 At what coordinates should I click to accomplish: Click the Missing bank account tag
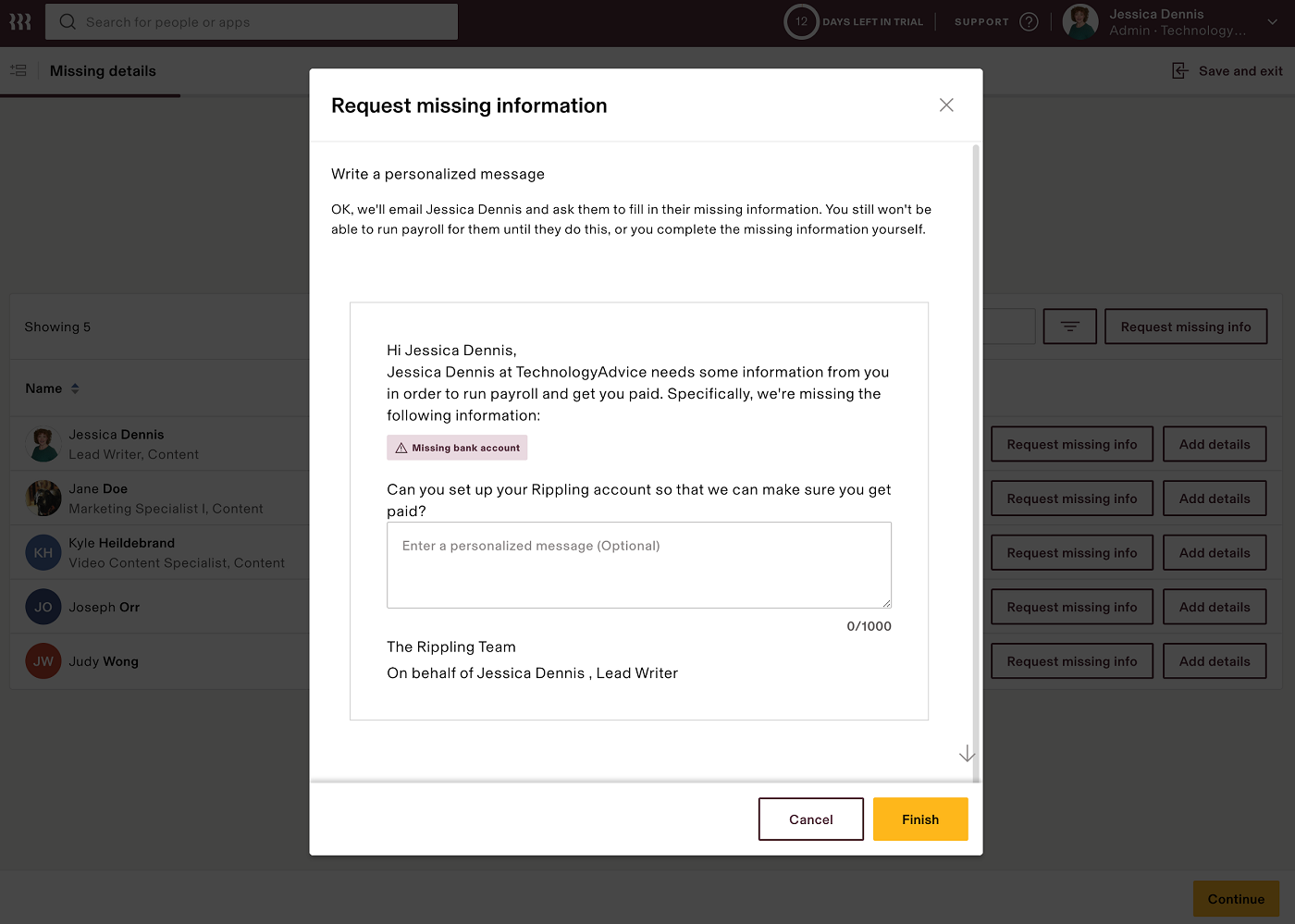click(x=457, y=448)
